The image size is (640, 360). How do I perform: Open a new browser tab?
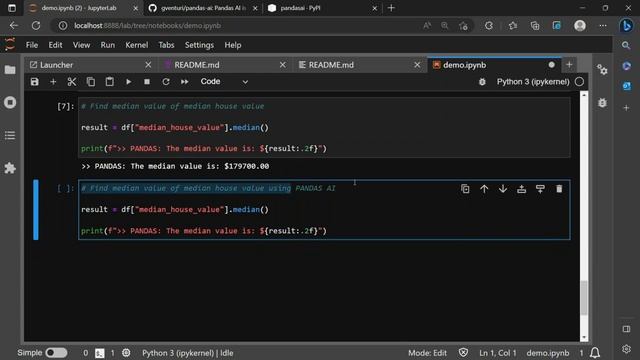[x=391, y=8]
